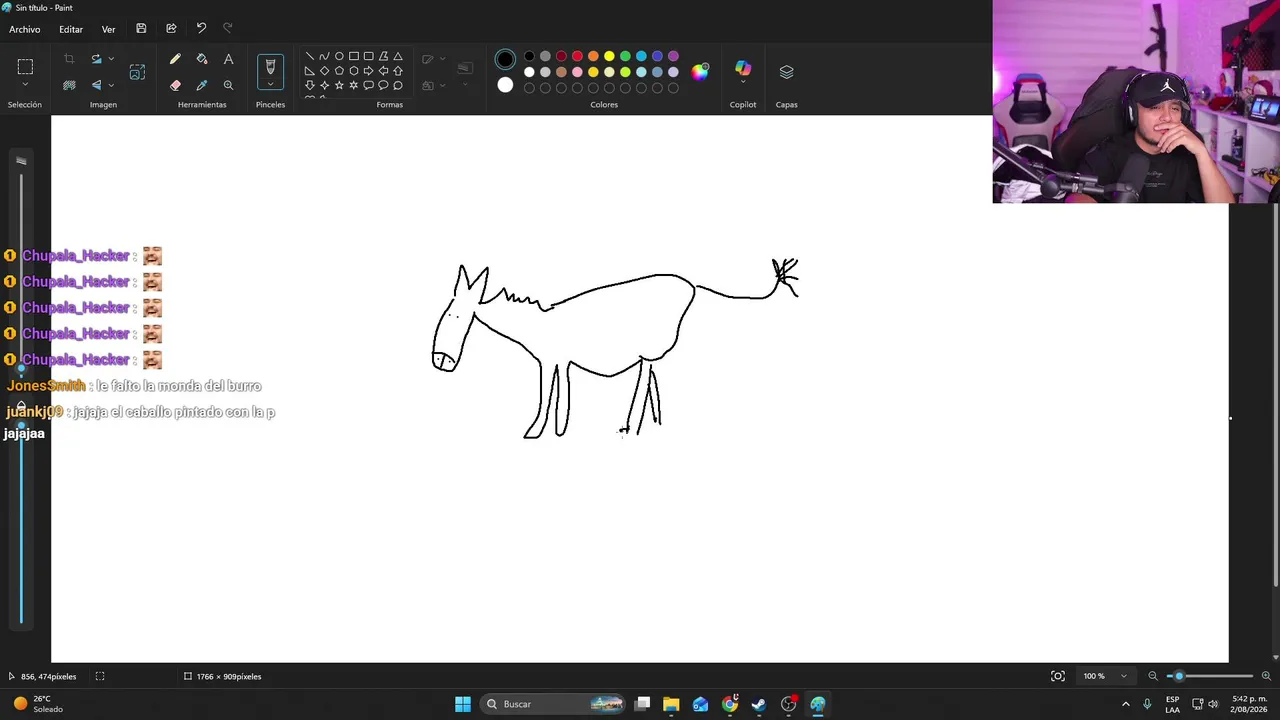
Task: Click the Crop image icon
Action: coord(69,60)
